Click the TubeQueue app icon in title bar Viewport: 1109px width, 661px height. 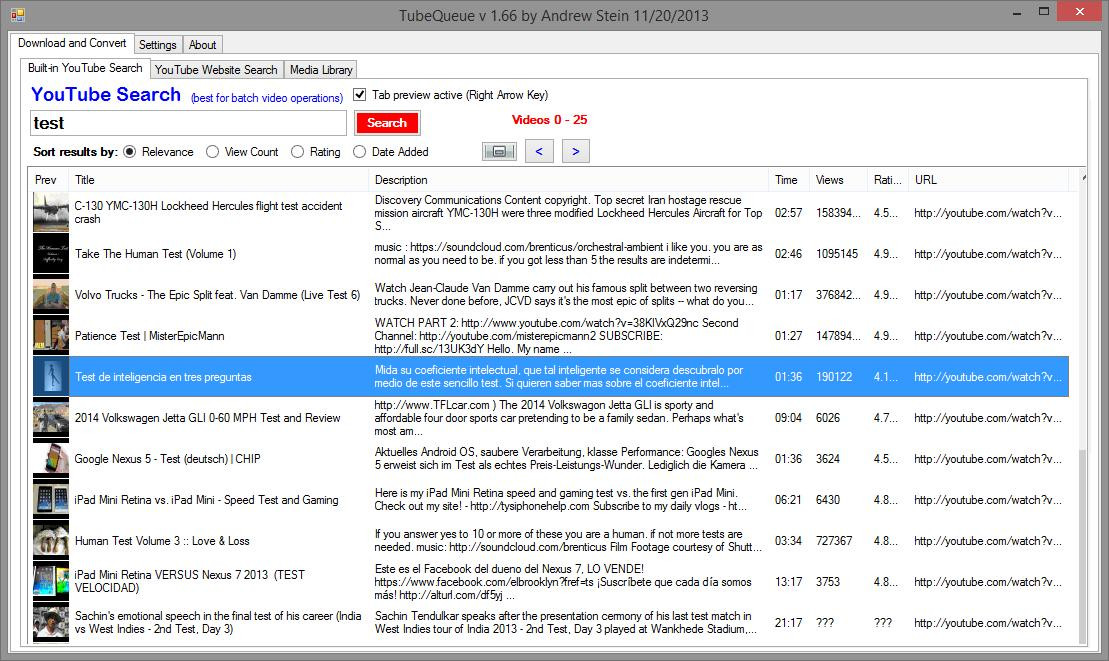click(18, 14)
